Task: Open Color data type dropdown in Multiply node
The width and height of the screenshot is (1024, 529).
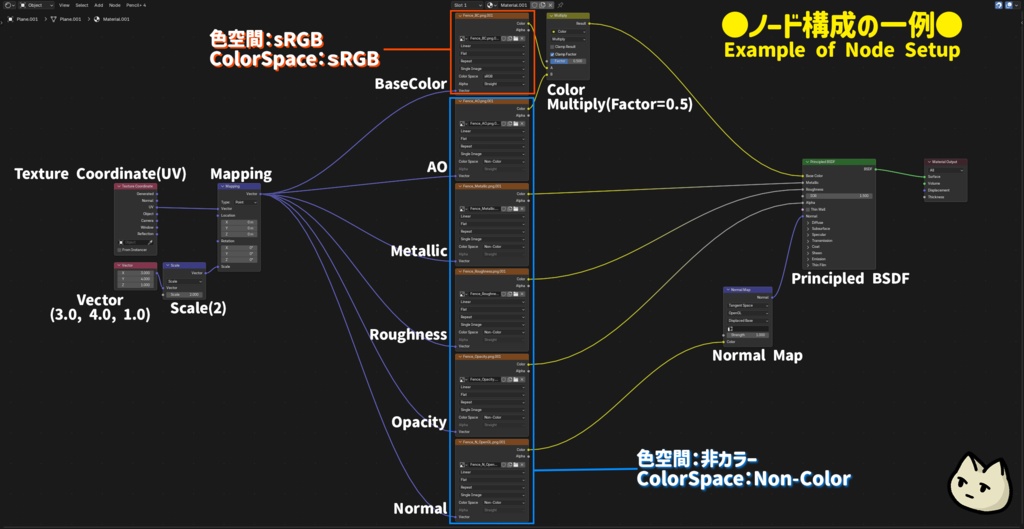Action: (568, 31)
